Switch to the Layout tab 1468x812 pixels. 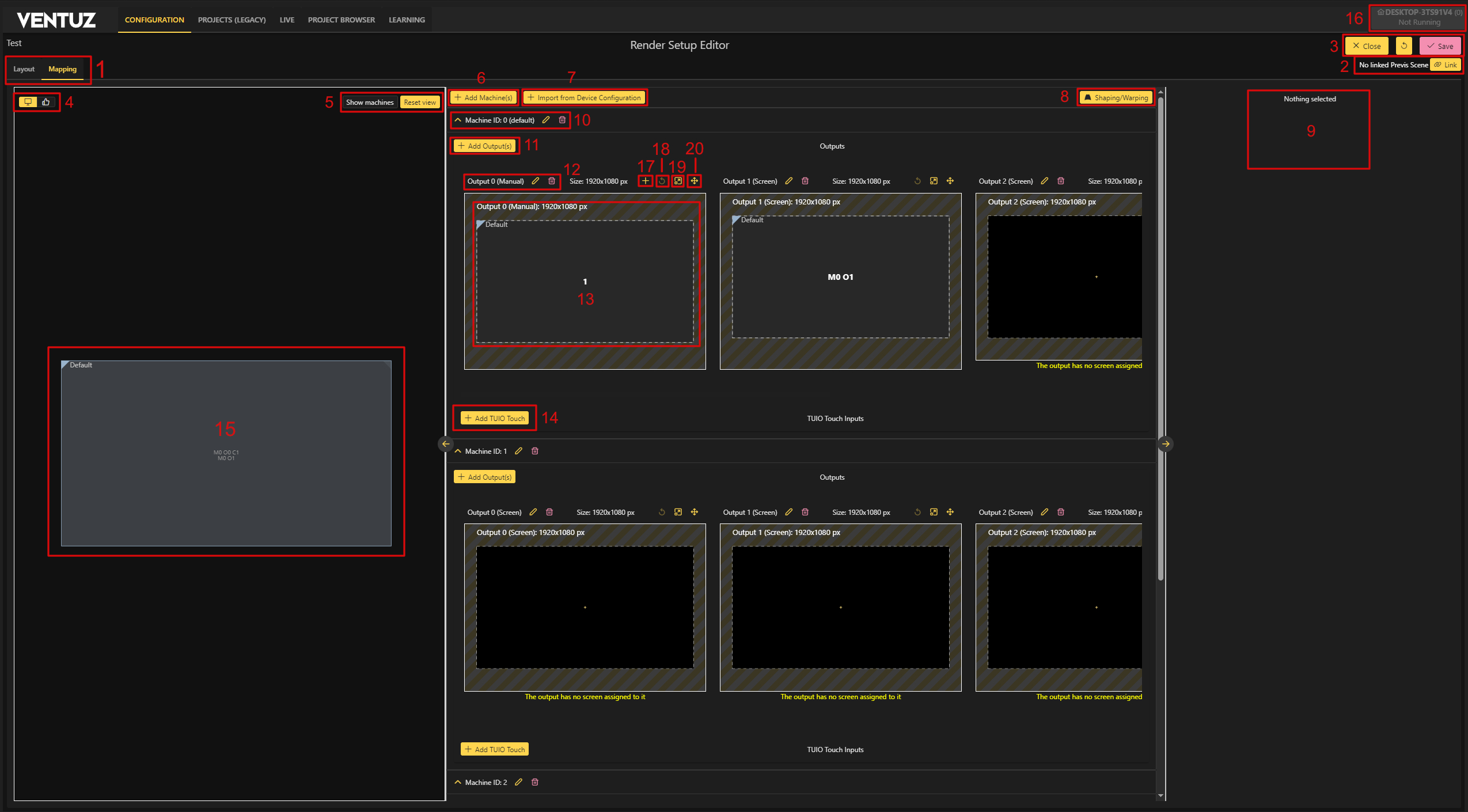24,69
